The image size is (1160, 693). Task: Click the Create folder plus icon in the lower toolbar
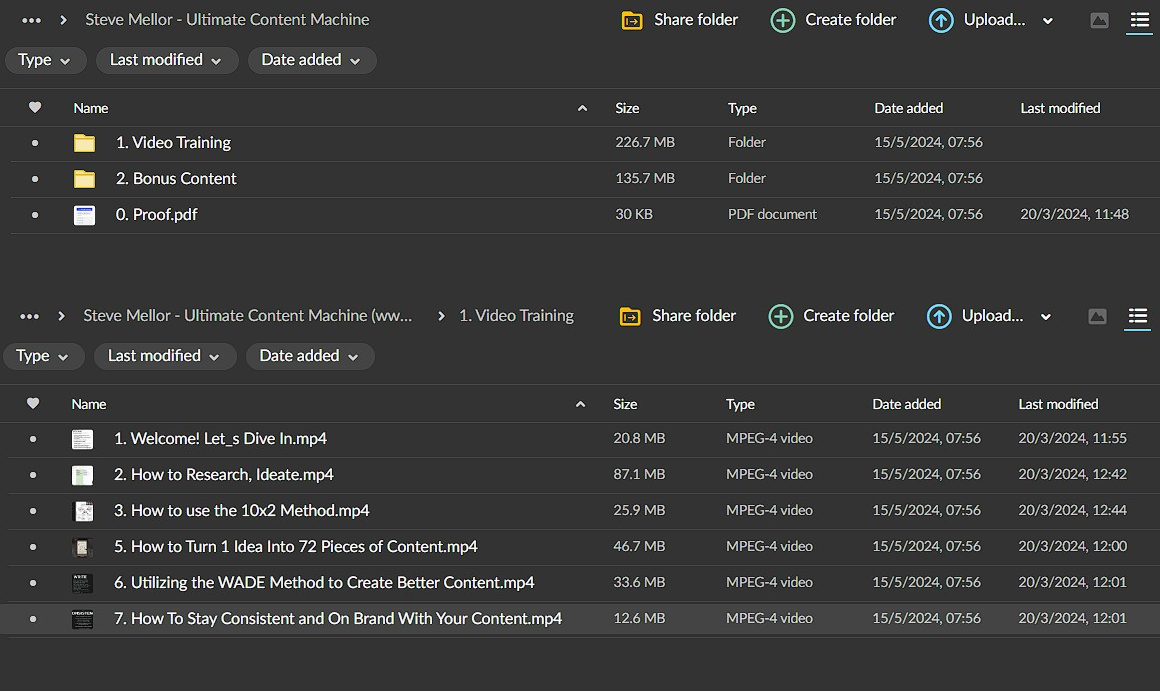pyautogui.click(x=780, y=317)
